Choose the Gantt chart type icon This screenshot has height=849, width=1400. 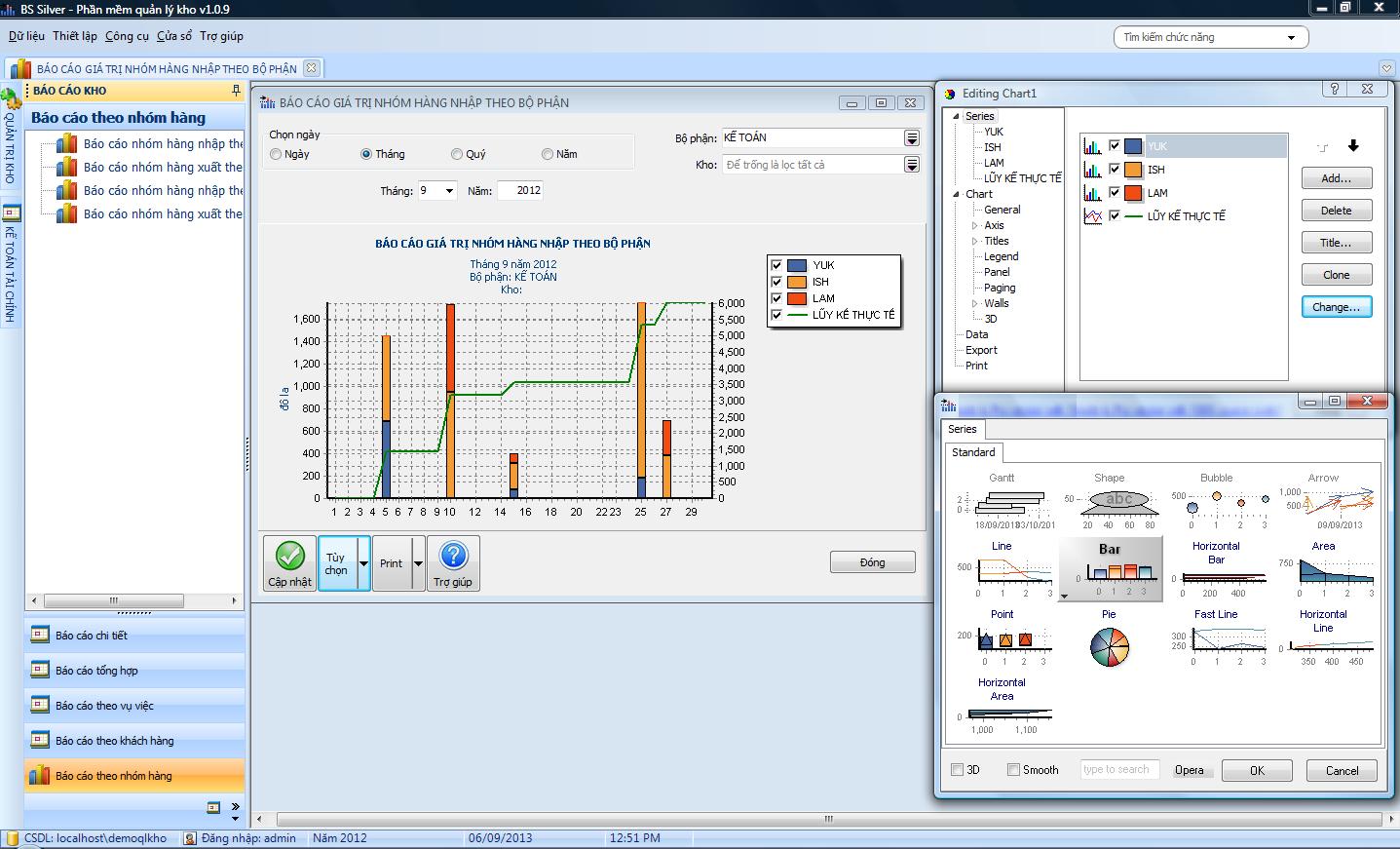pos(1002,502)
